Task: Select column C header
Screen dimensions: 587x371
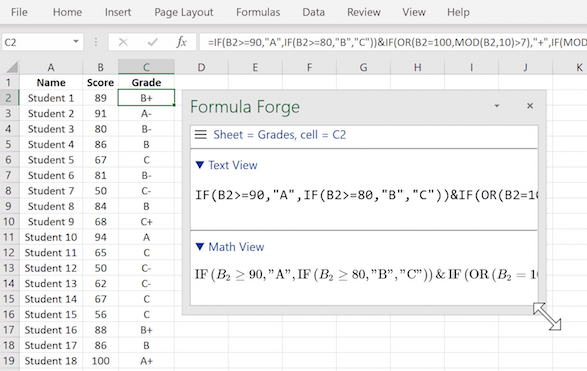Action: 146,67
